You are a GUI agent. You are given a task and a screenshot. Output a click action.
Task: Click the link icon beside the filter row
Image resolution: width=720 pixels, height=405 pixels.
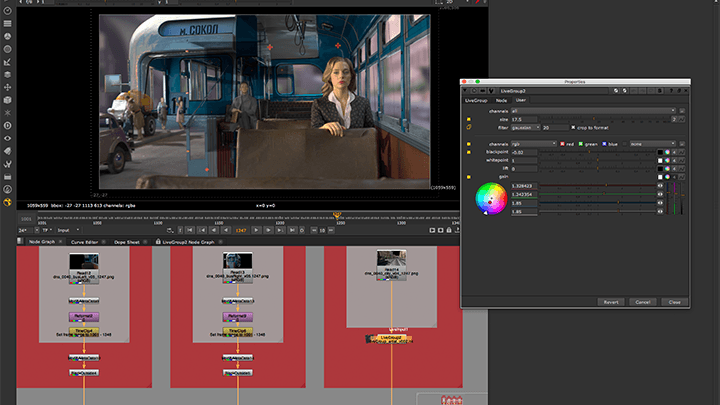click(469, 127)
